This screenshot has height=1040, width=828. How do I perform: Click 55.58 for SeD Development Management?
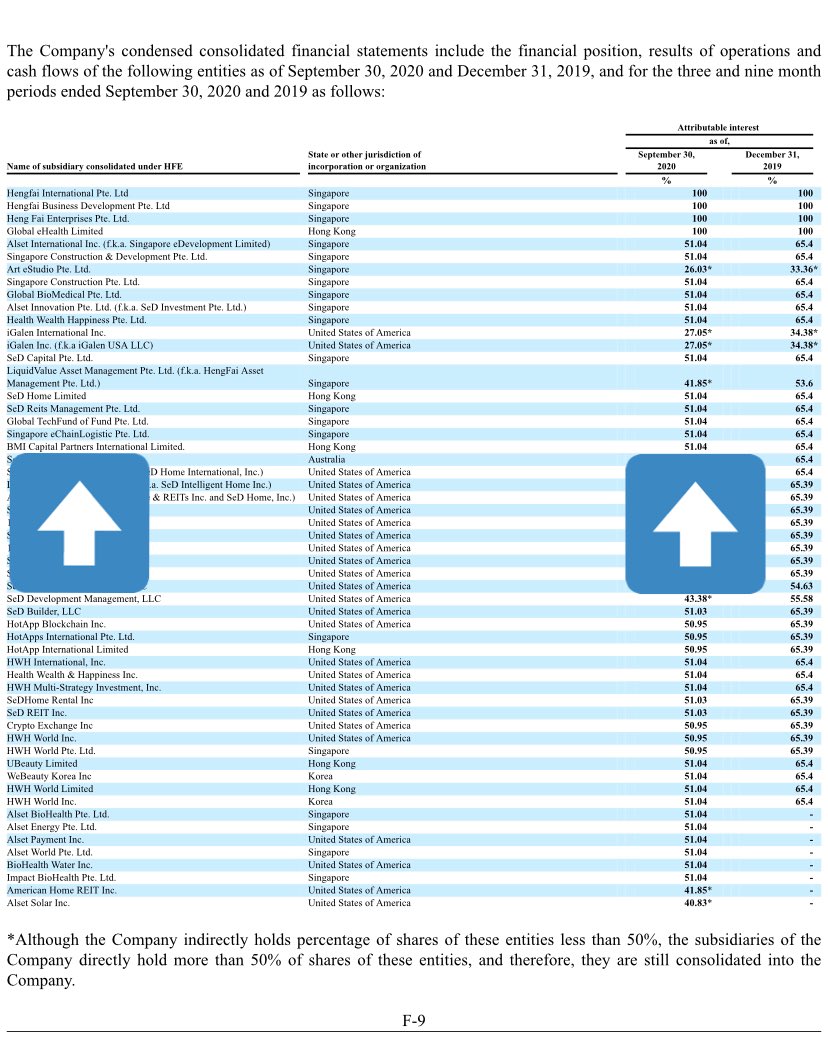(801, 598)
